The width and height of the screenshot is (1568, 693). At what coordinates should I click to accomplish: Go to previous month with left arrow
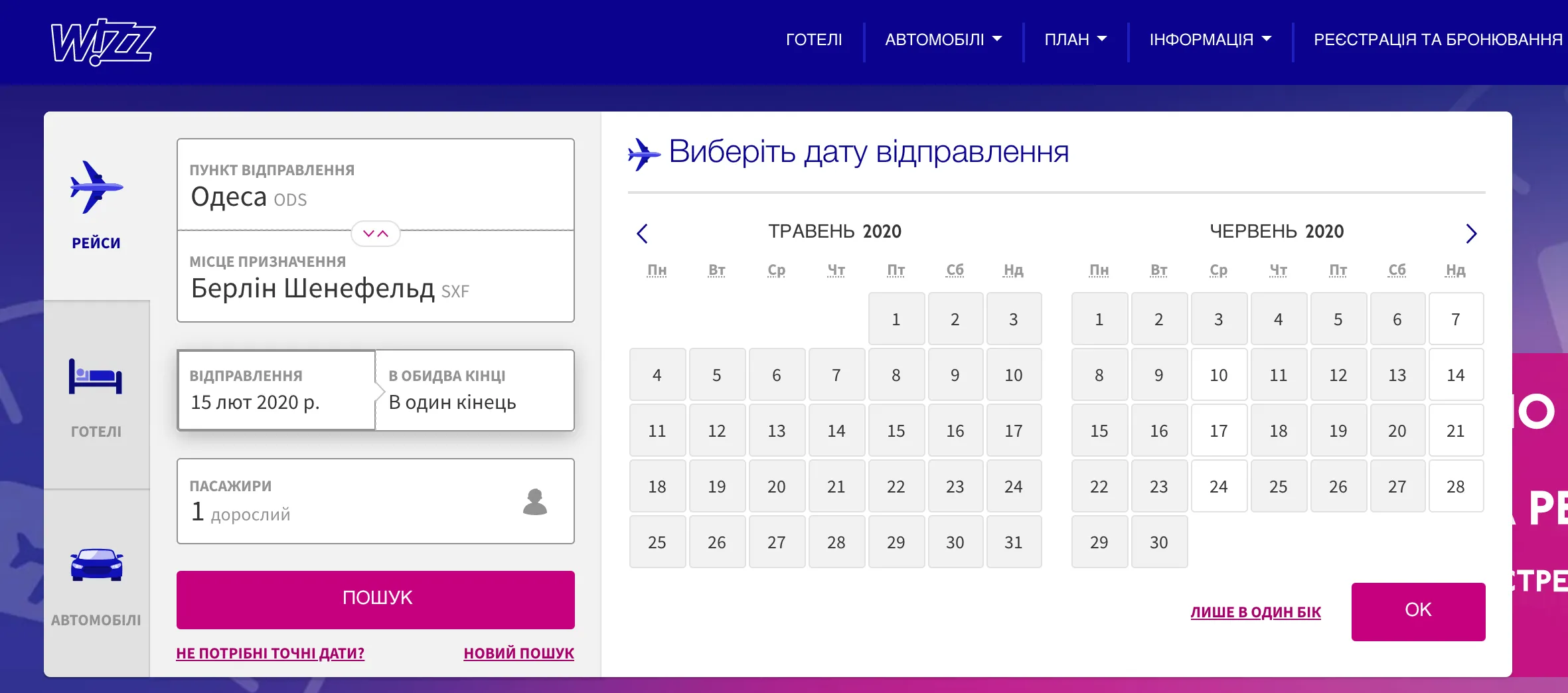[641, 234]
